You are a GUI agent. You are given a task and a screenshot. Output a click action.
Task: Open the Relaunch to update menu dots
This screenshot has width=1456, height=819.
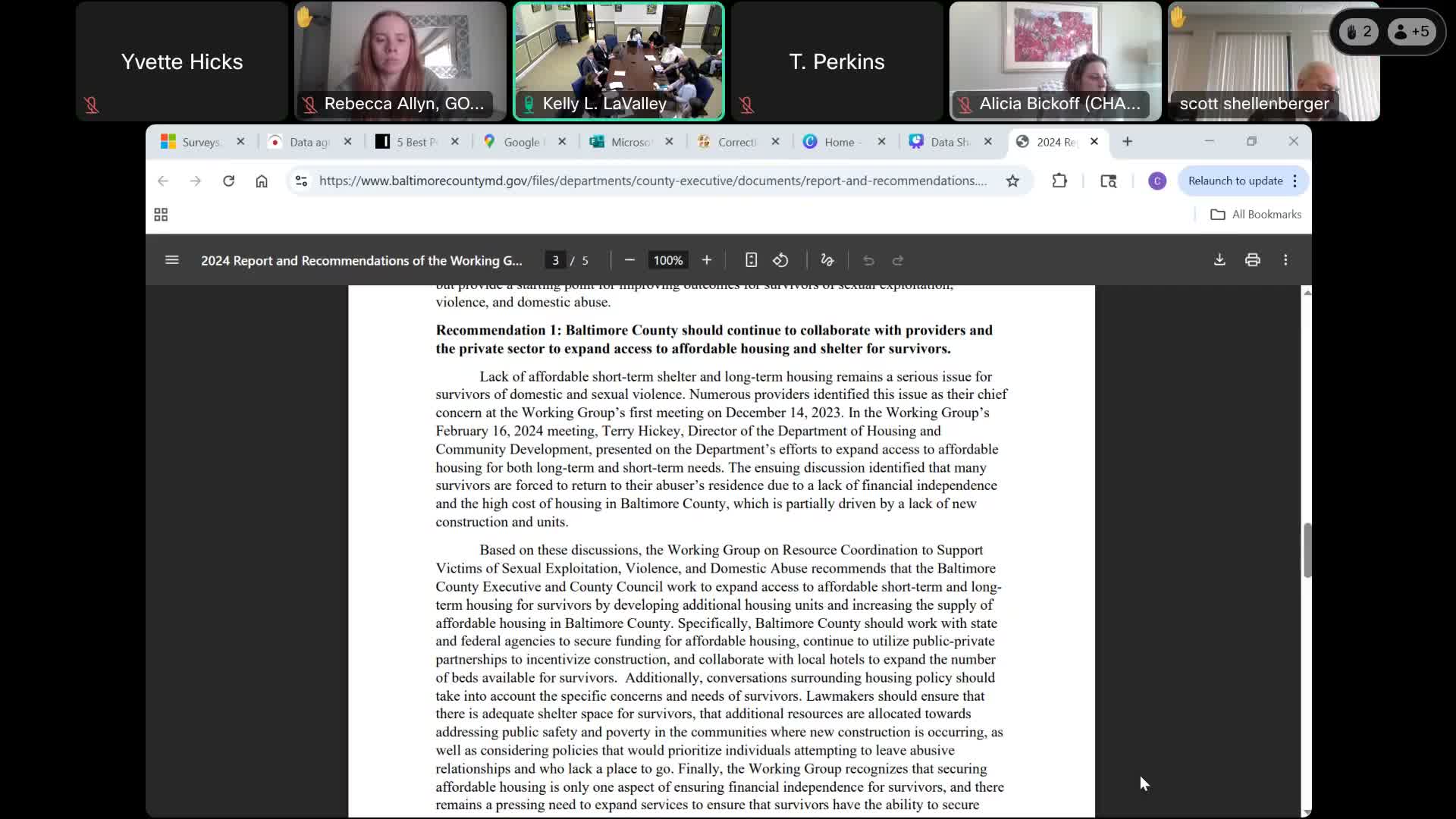[x=1295, y=180]
